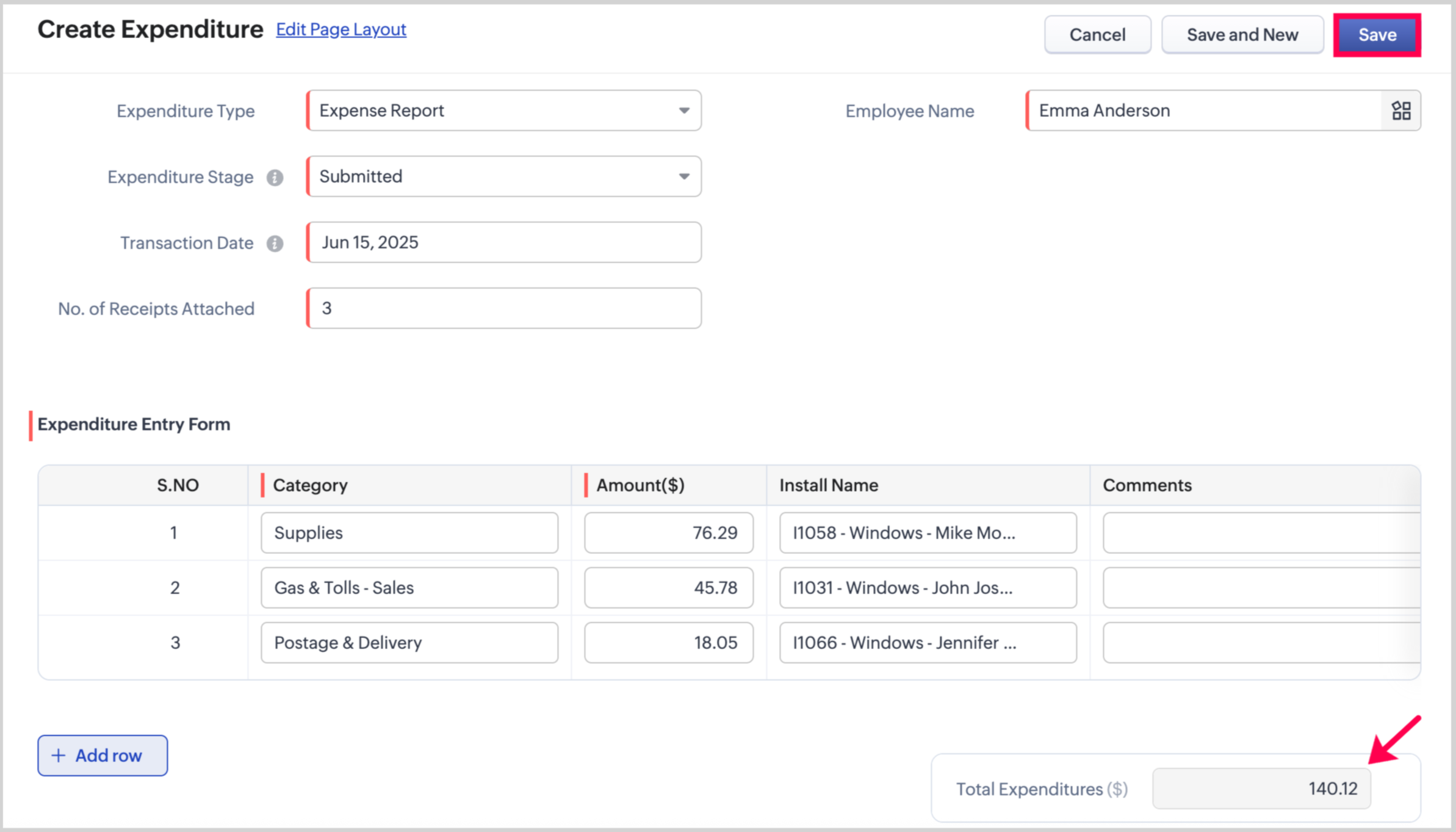Click the Total Expenditures field showing 140.12
Screen dimensions: 1456x832
coord(1261,789)
